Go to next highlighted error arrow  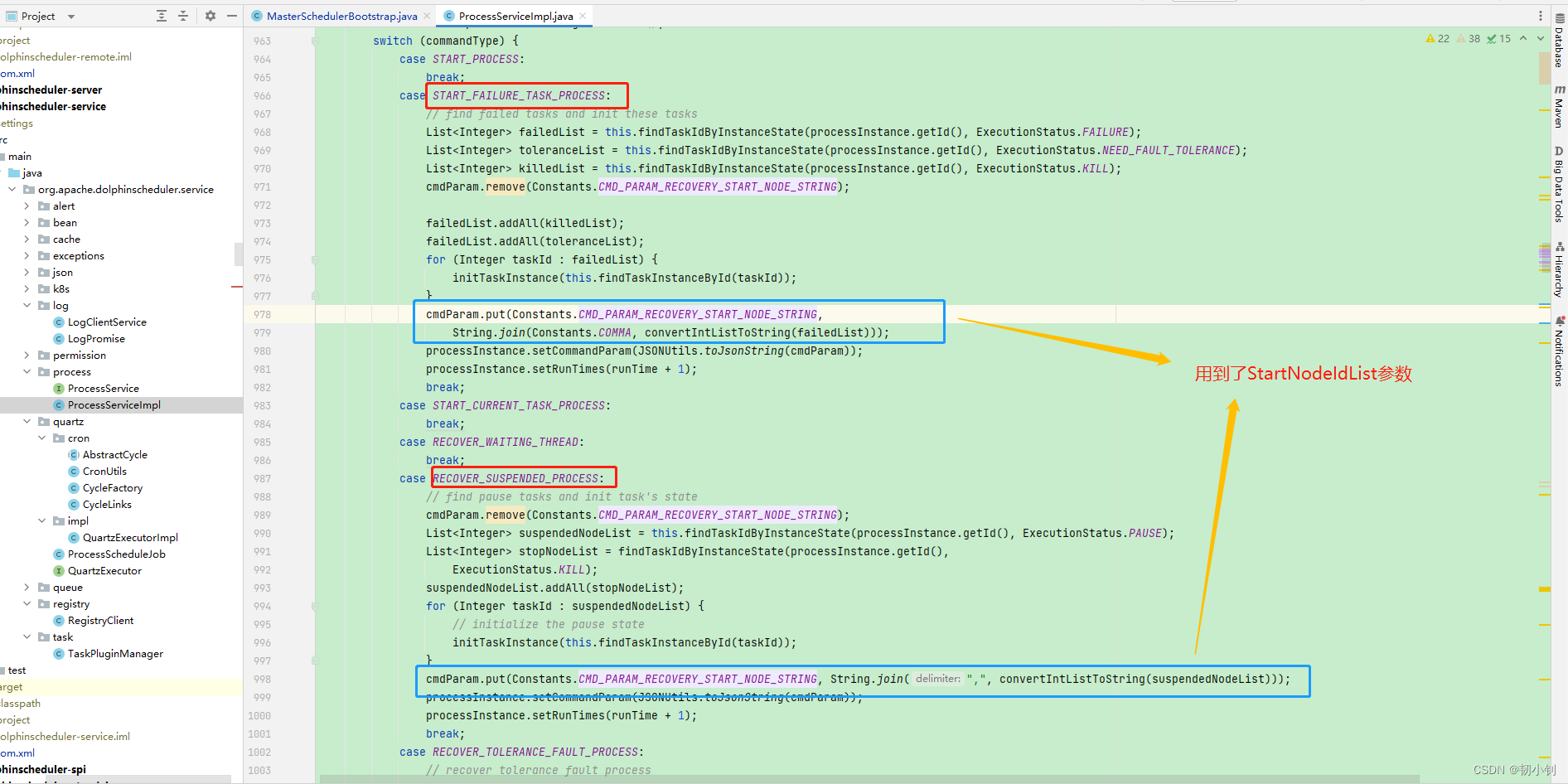(1541, 39)
